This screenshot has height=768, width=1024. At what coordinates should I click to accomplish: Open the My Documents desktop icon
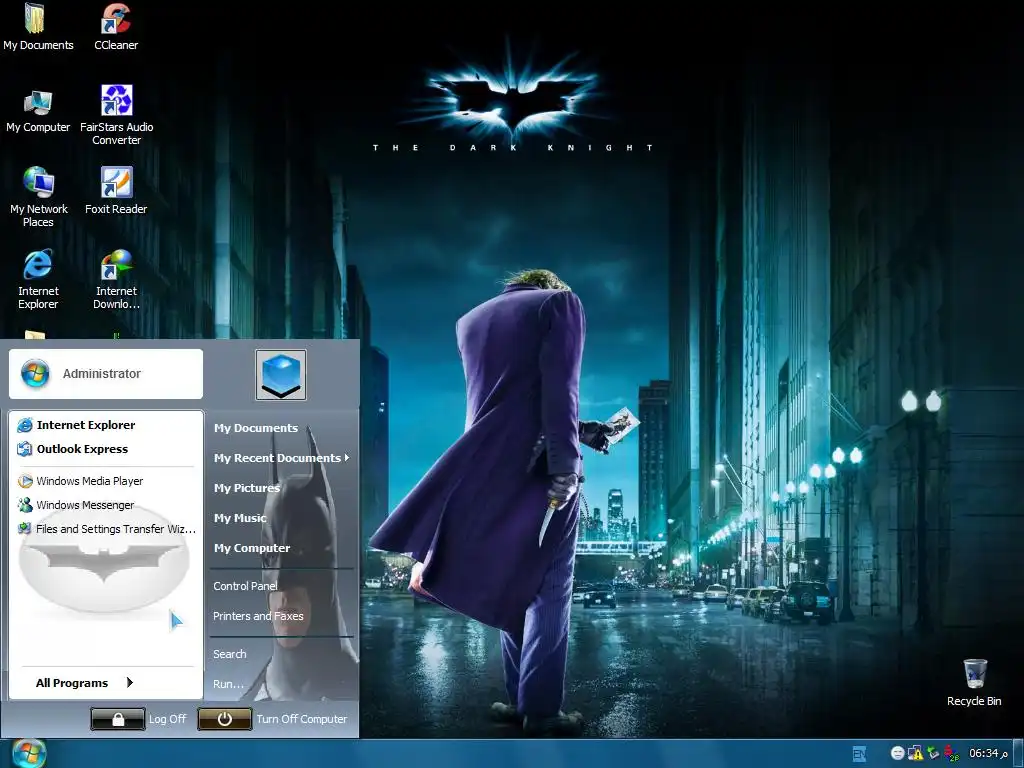[38, 27]
